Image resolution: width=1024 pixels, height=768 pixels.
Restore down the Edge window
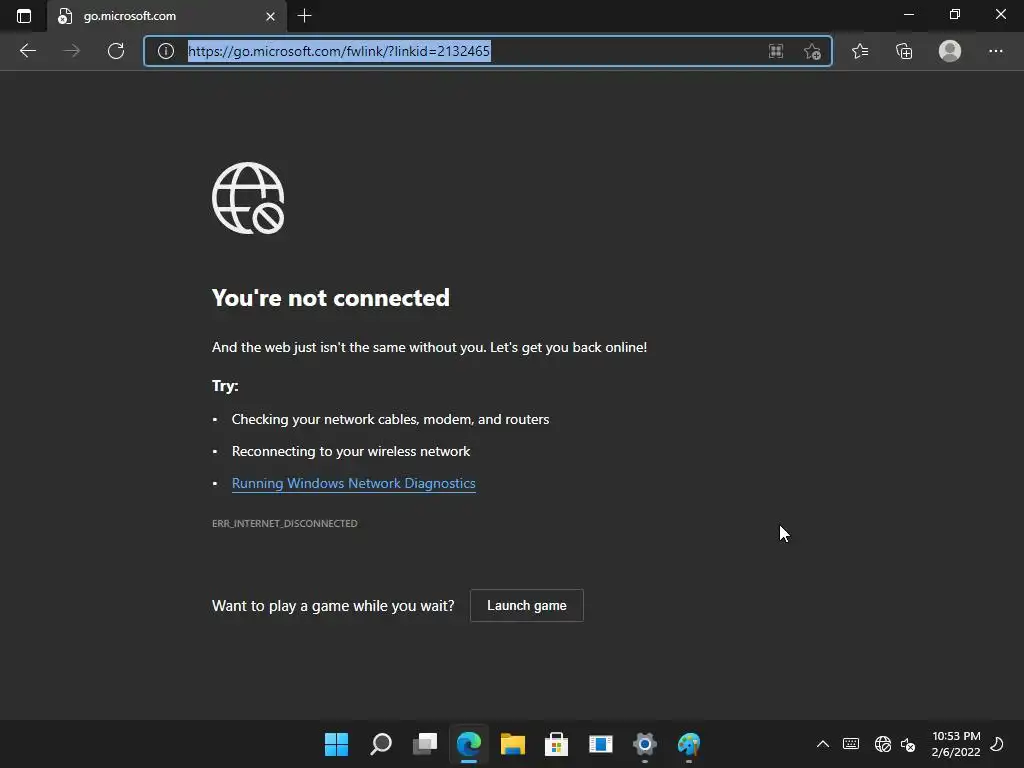tap(955, 14)
